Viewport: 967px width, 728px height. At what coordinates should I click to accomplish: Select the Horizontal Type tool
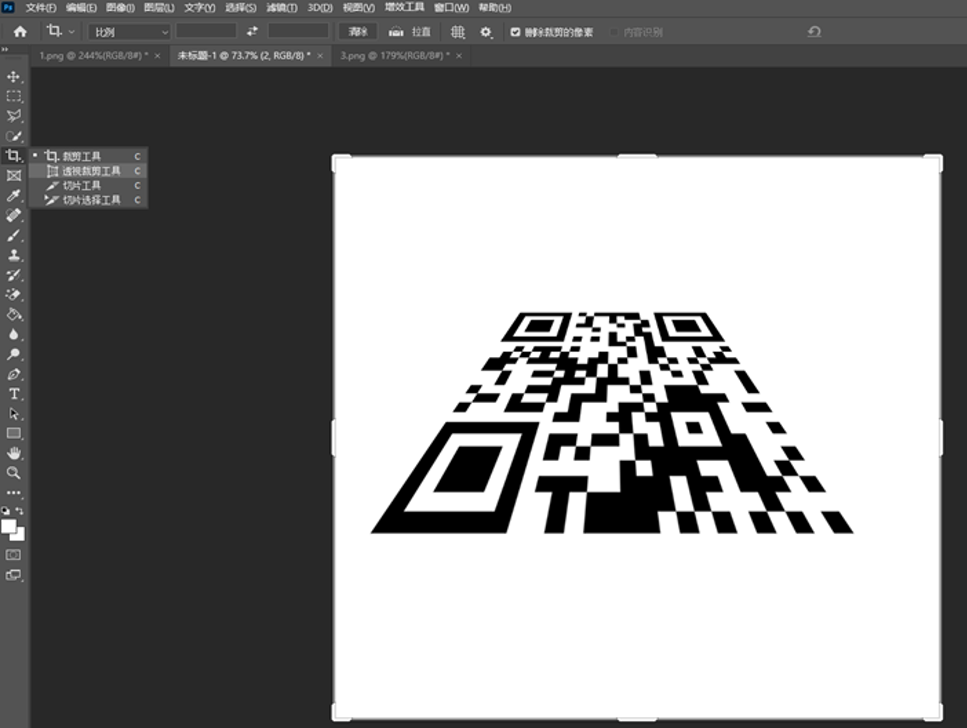[14, 394]
